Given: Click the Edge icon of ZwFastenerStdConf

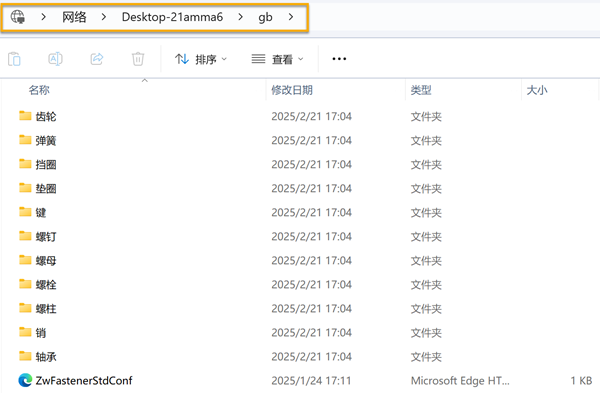Looking at the screenshot, I should pyautogui.click(x=25, y=380).
